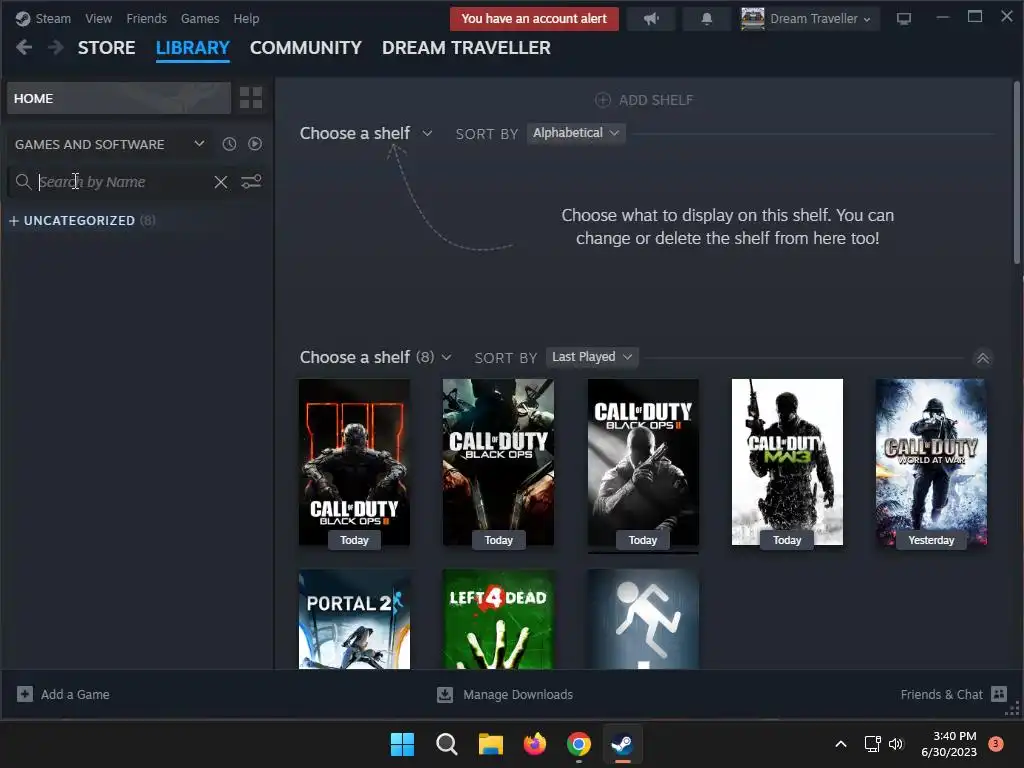Open the Friends menu
The width and height of the screenshot is (1024, 768).
pyautogui.click(x=146, y=18)
